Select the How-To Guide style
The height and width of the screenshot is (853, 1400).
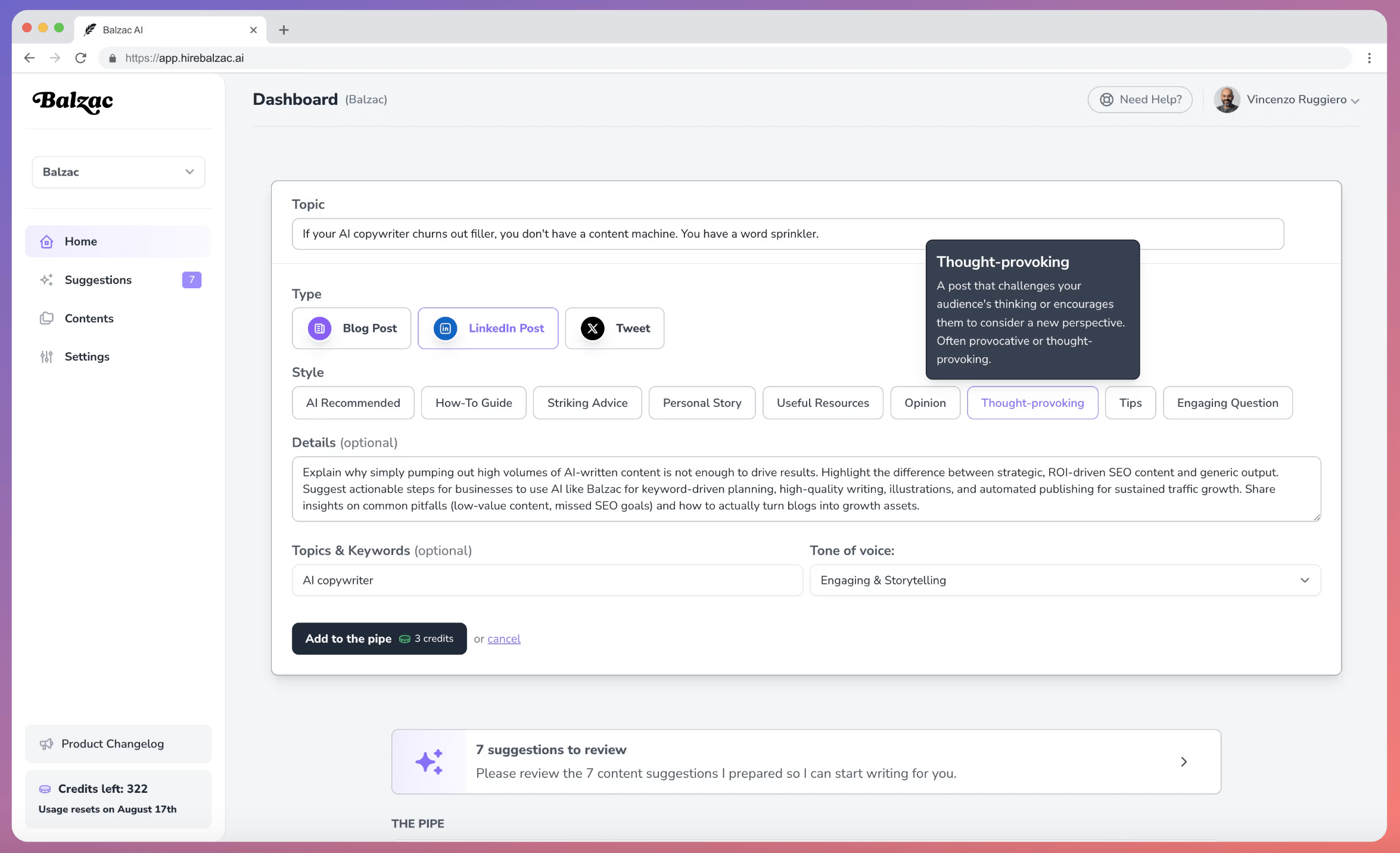point(474,403)
